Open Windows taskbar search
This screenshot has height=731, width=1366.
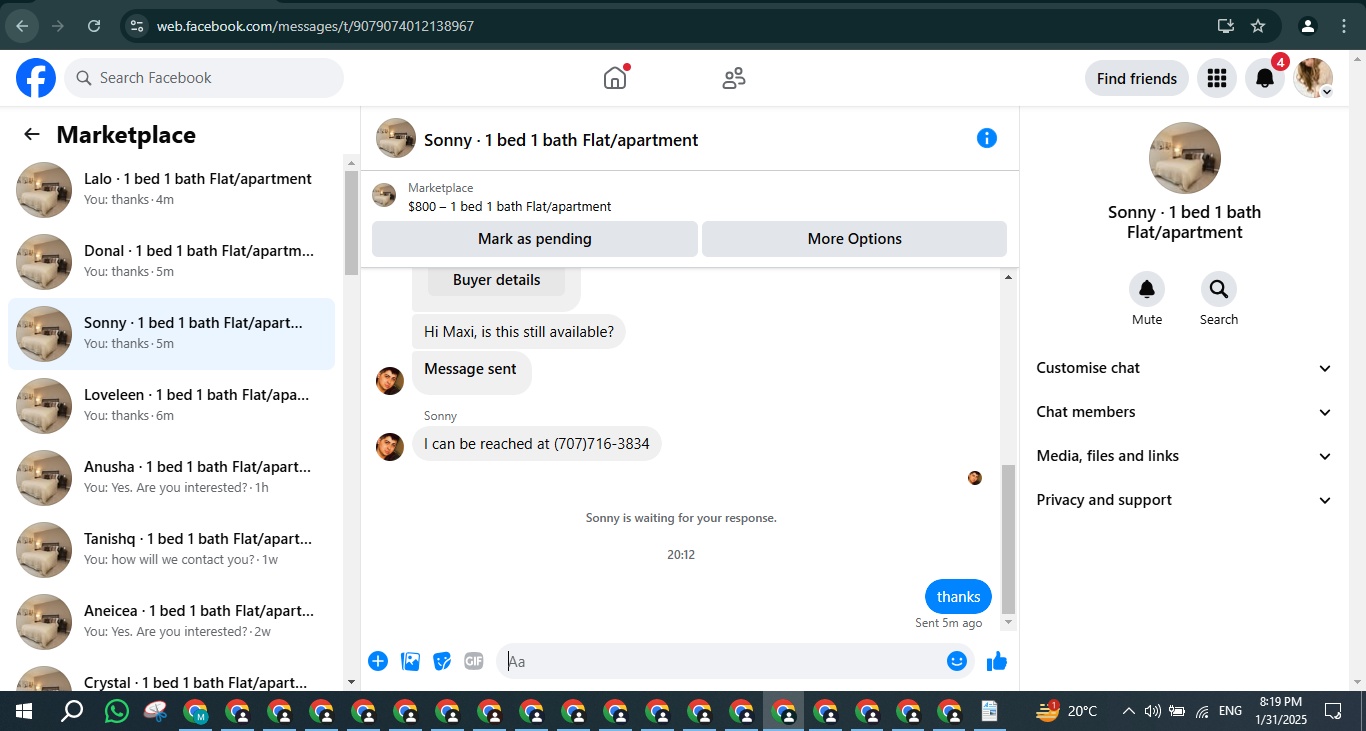click(72, 711)
